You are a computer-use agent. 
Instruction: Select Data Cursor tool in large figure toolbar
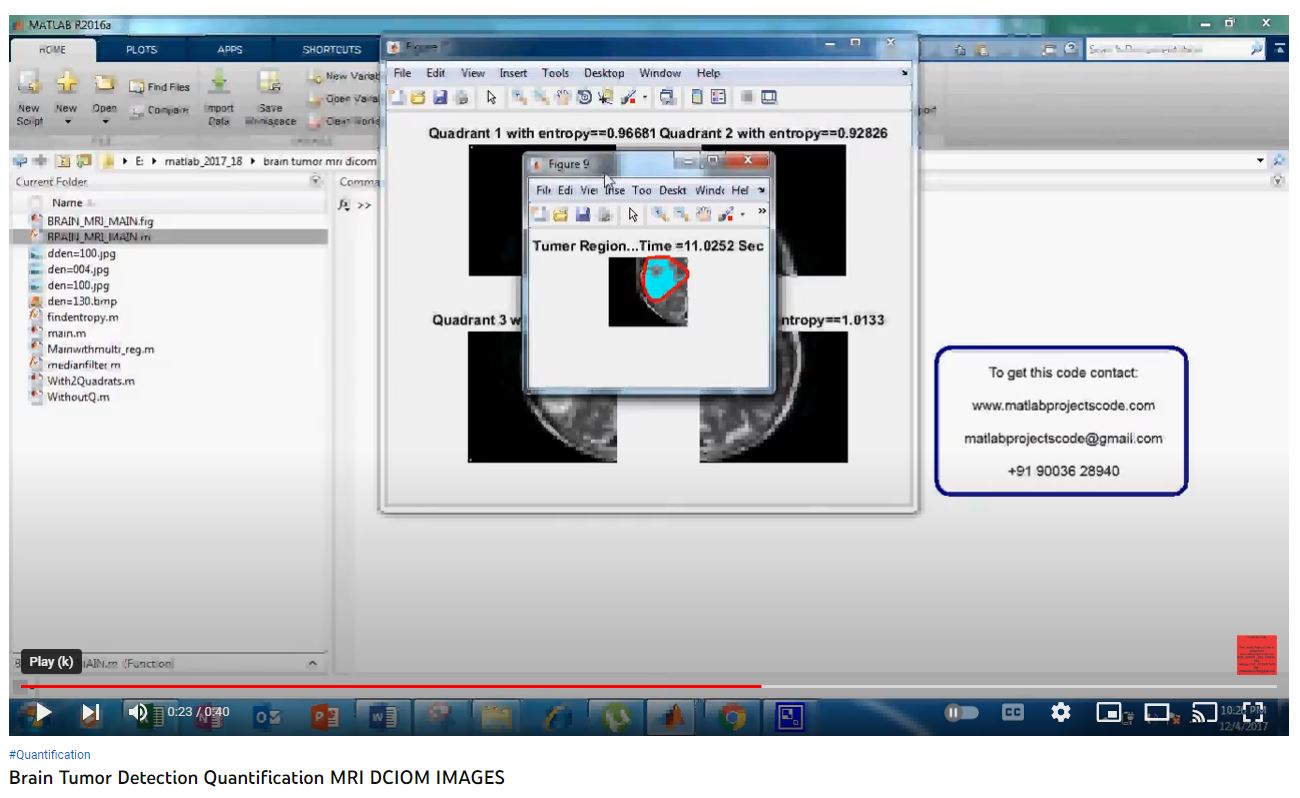pos(605,97)
